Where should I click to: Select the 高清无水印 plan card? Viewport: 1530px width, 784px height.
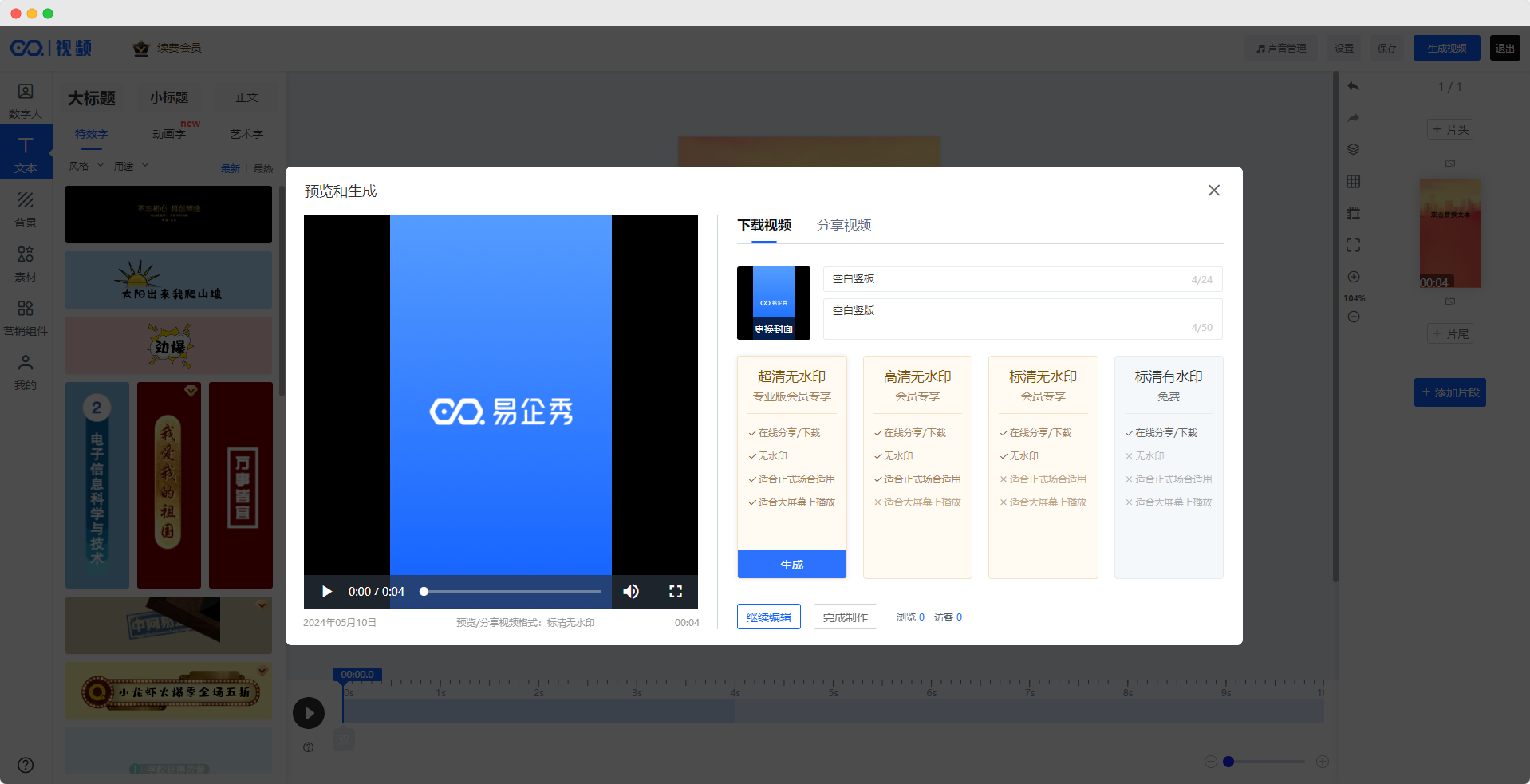tap(917, 467)
